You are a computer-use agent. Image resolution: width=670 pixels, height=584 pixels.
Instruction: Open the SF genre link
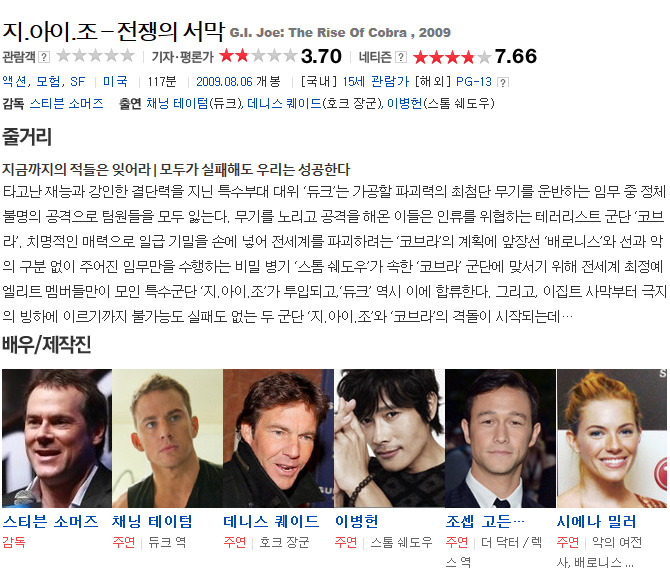(77, 82)
